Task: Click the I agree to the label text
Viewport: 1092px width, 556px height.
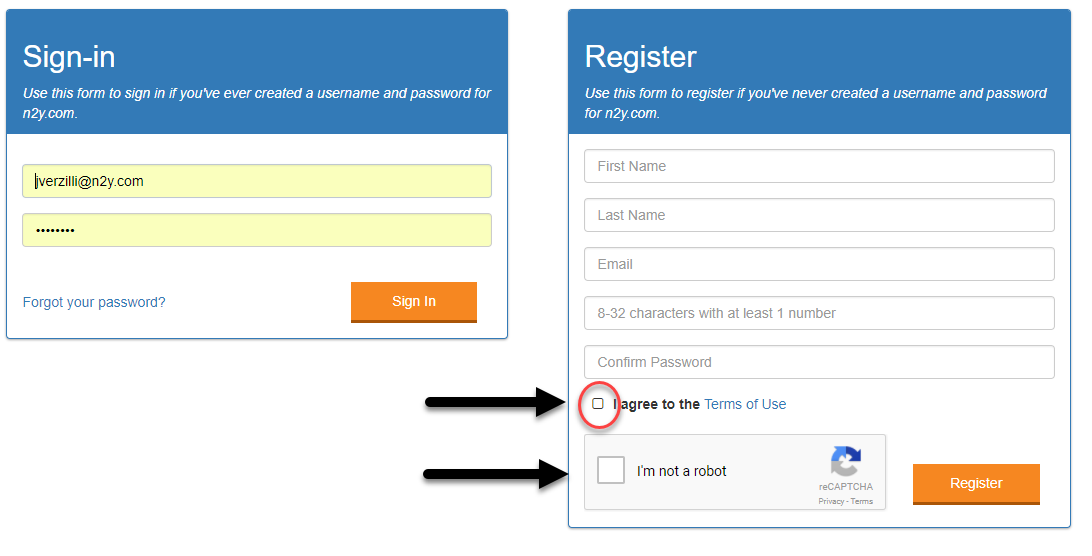Action: point(656,404)
